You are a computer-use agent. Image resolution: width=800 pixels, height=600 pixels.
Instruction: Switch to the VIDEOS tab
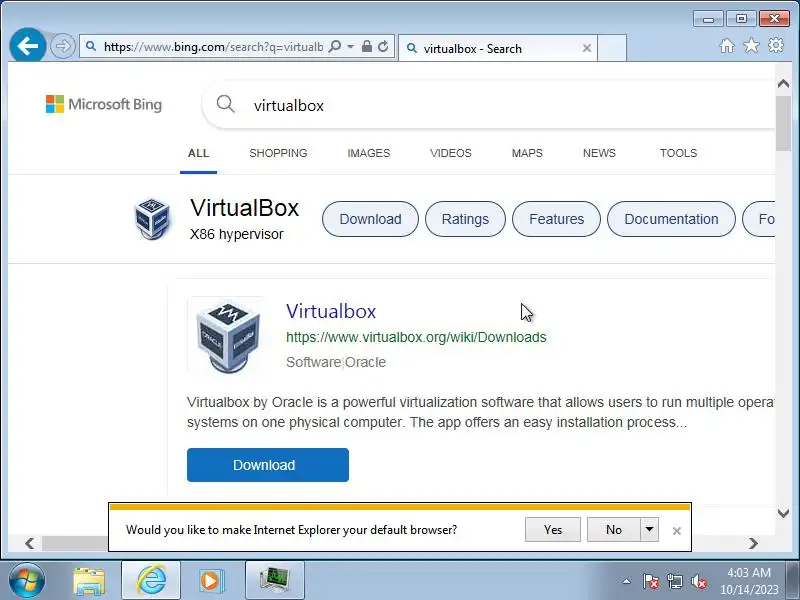[451, 153]
